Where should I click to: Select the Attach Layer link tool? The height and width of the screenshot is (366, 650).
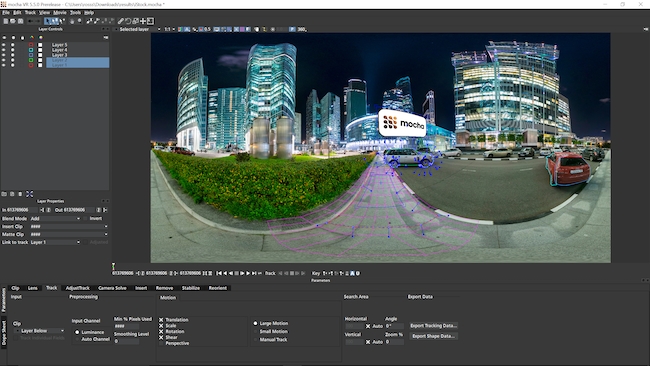[121, 21]
